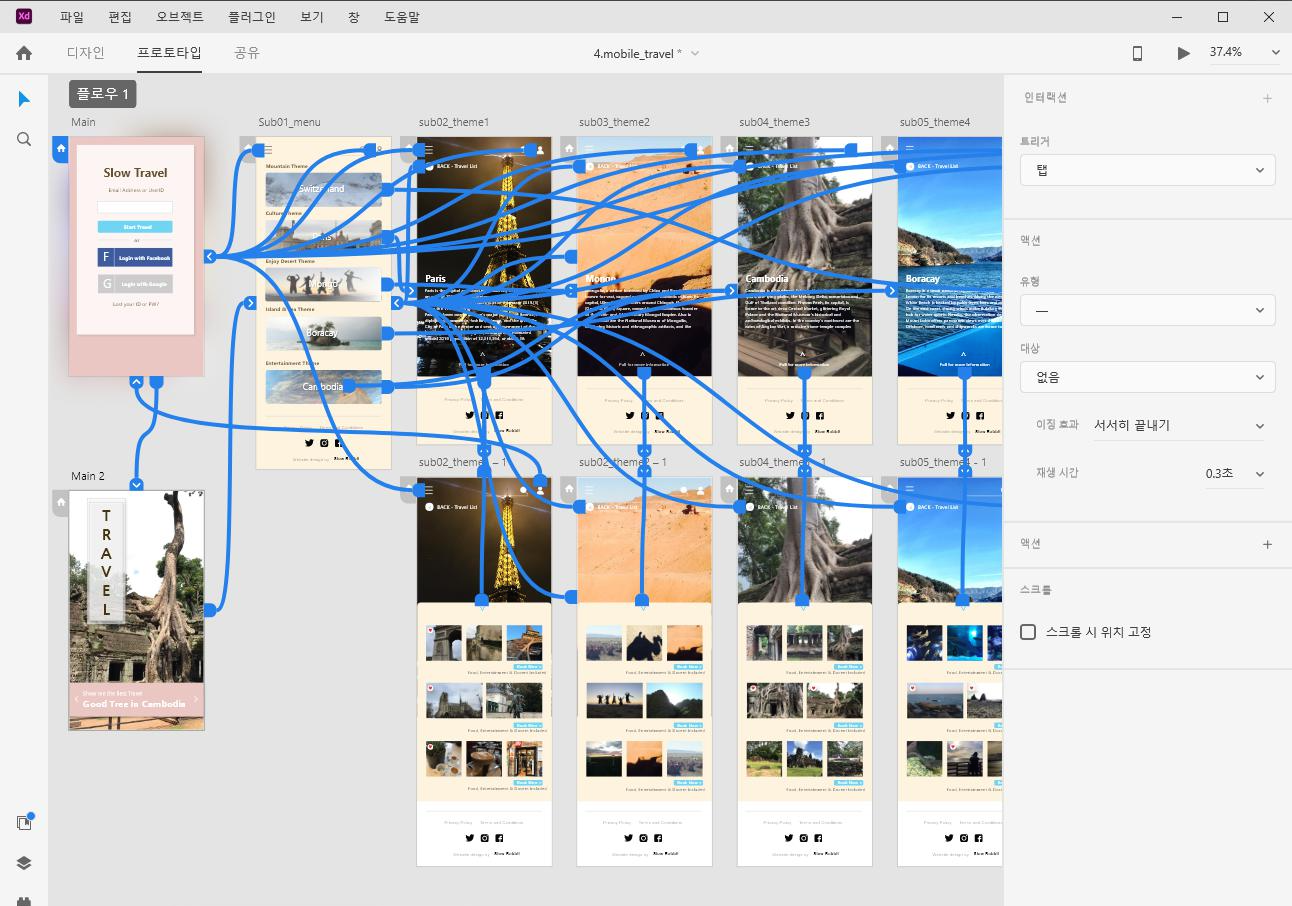Click the home marker on sub02_theme1 - 1 artboard
1292x906 pixels.
pos(408,490)
